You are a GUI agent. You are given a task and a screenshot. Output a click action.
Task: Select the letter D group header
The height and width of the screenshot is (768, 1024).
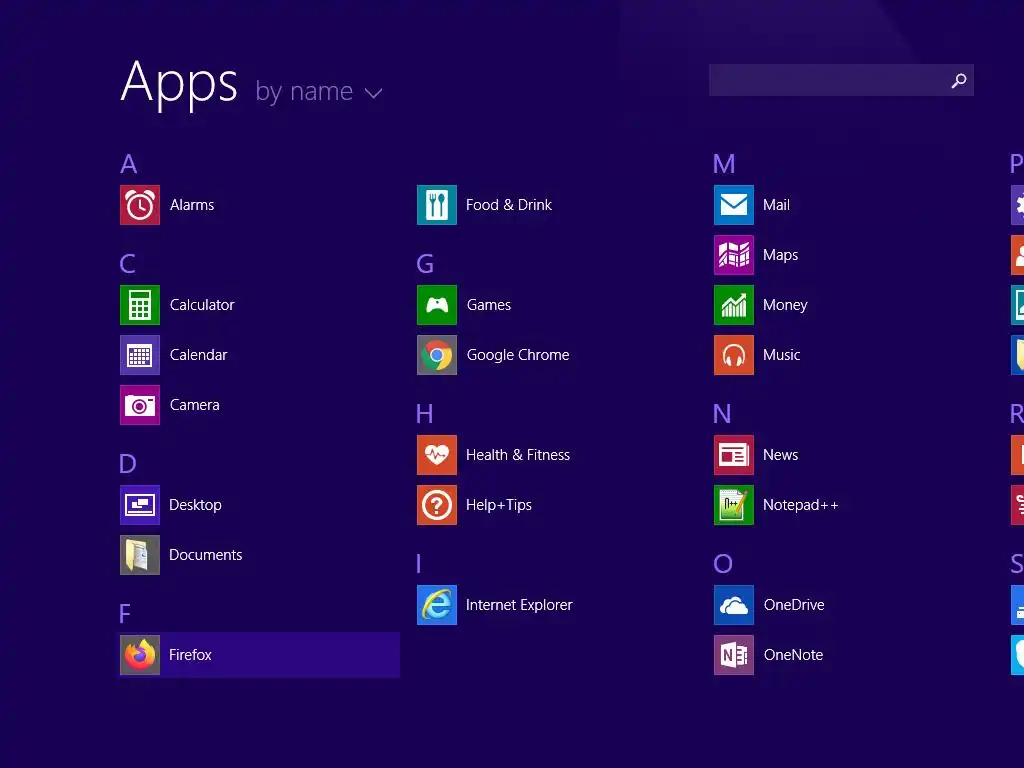pyautogui.click(x=128, y=464)
